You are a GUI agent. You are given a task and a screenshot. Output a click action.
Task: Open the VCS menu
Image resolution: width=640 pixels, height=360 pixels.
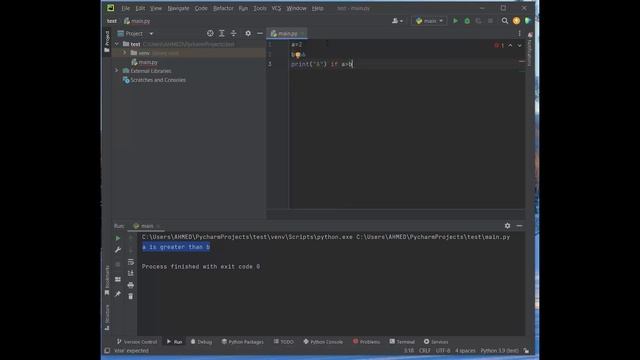(276, 8)
